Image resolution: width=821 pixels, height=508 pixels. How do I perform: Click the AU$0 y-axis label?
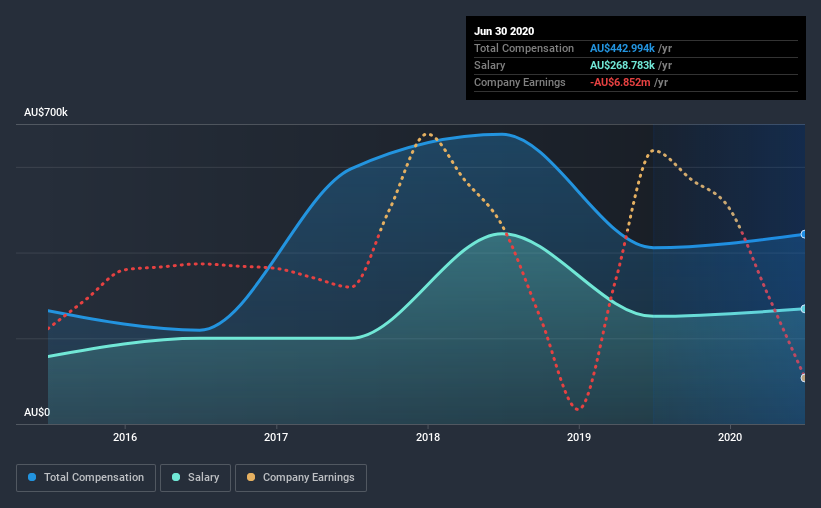[x=37, y=413]
